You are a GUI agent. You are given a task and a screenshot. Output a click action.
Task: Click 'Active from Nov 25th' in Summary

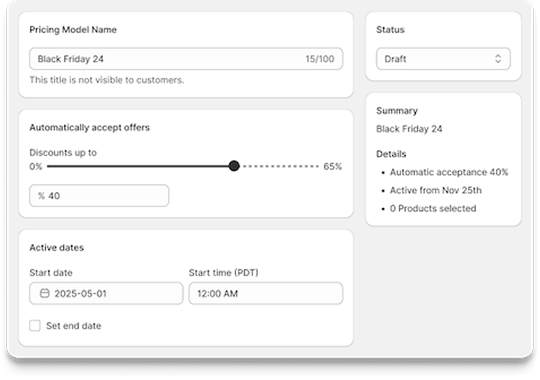(x=436, y=190)
